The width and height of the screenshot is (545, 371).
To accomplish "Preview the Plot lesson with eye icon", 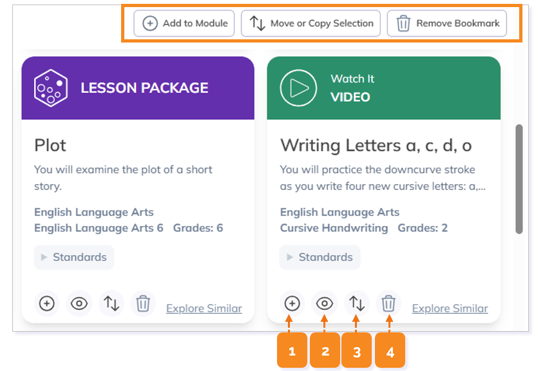I will (79, 303).
